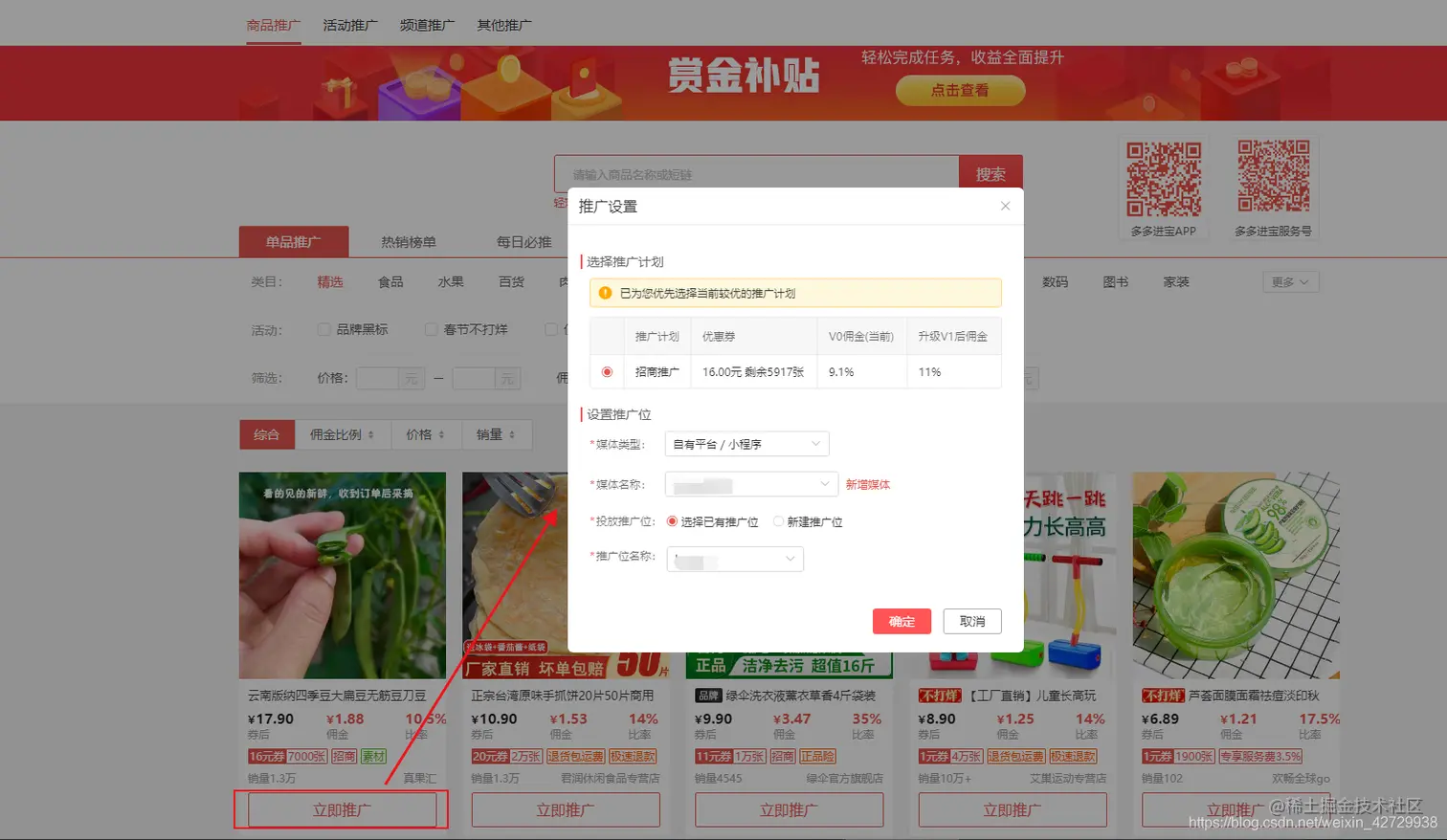Sort by 价格 tab
Viewport: 1447px width, 840px height.
pos(426,434)
